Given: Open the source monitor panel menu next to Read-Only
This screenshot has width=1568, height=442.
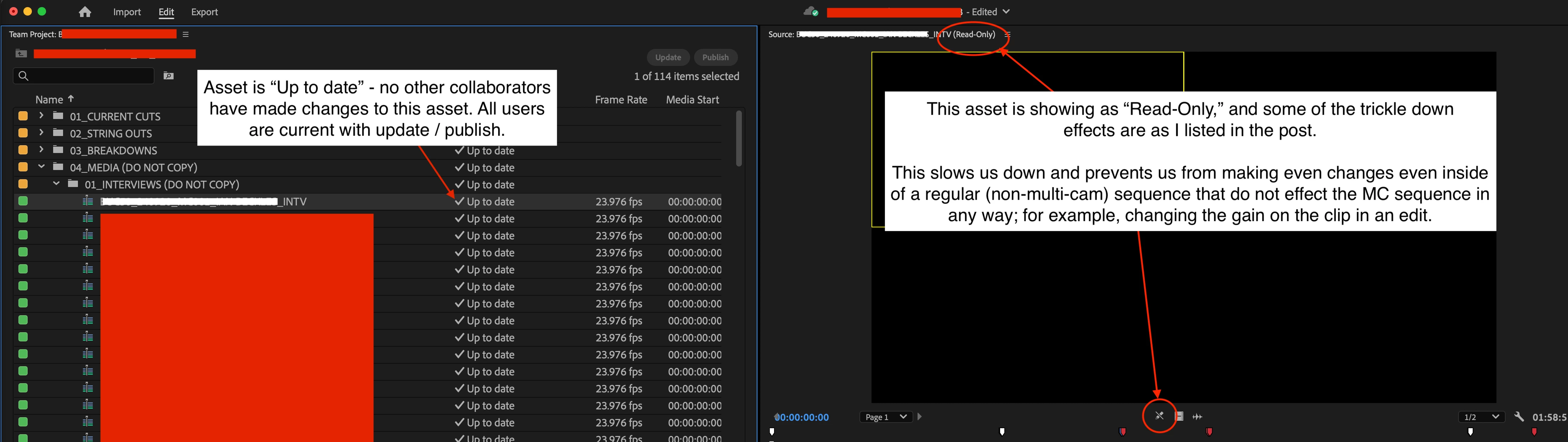Looking at the screenshot, I should (1008, 34).
